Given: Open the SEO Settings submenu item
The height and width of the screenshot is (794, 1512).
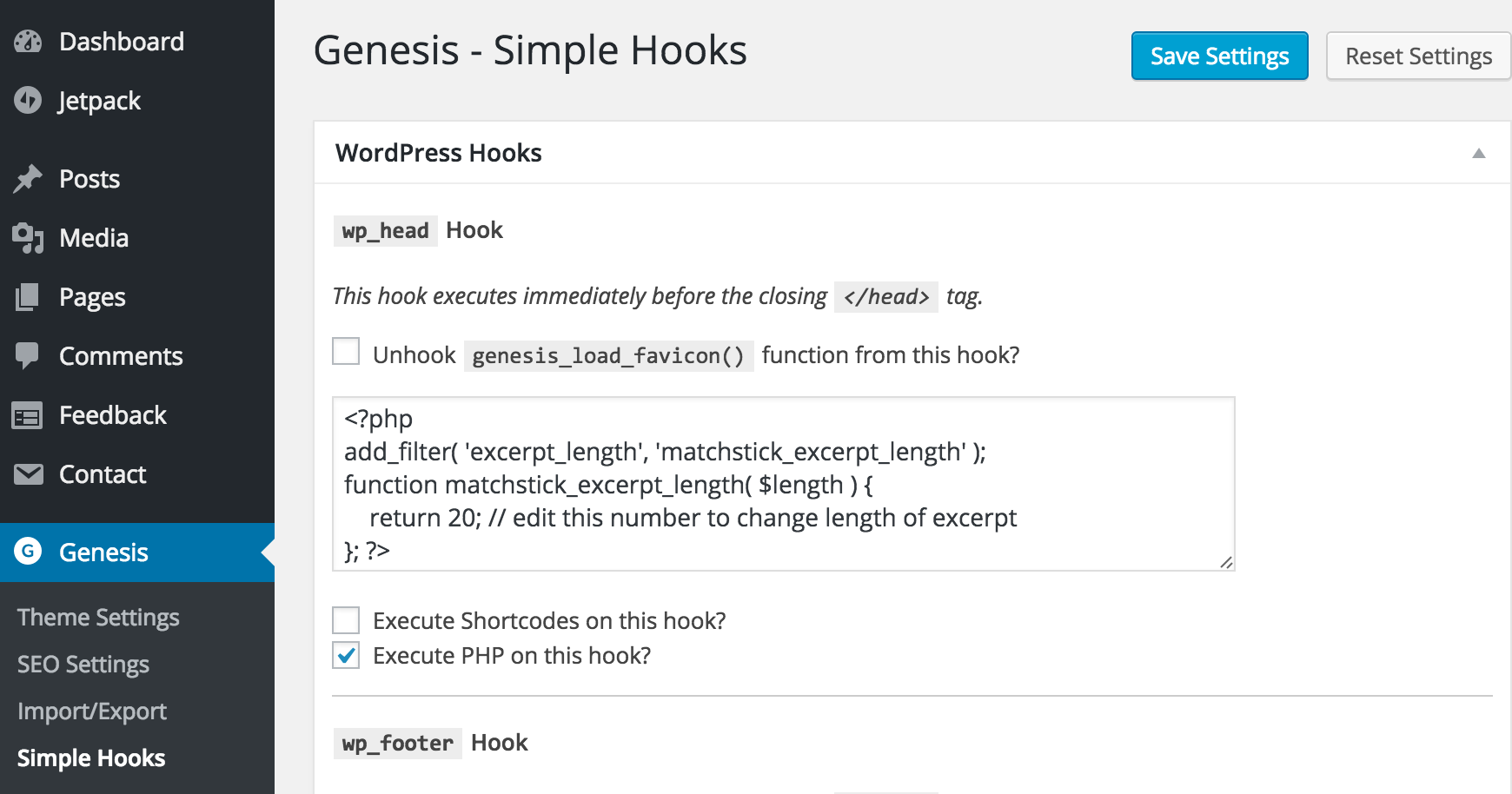Looking at the screenshot, I should pyautogui.click(x=83, y=664).
